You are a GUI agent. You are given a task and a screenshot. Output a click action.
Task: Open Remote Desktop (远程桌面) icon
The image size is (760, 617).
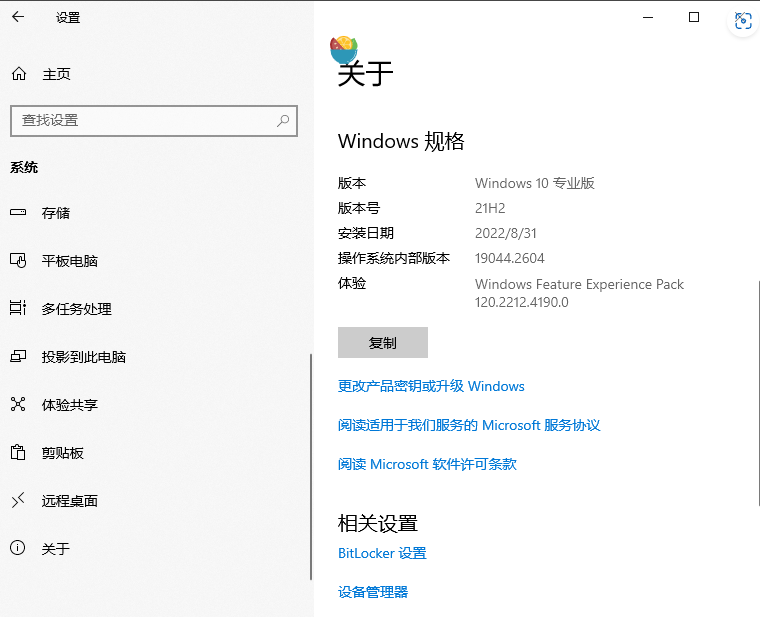pos(18,501)
